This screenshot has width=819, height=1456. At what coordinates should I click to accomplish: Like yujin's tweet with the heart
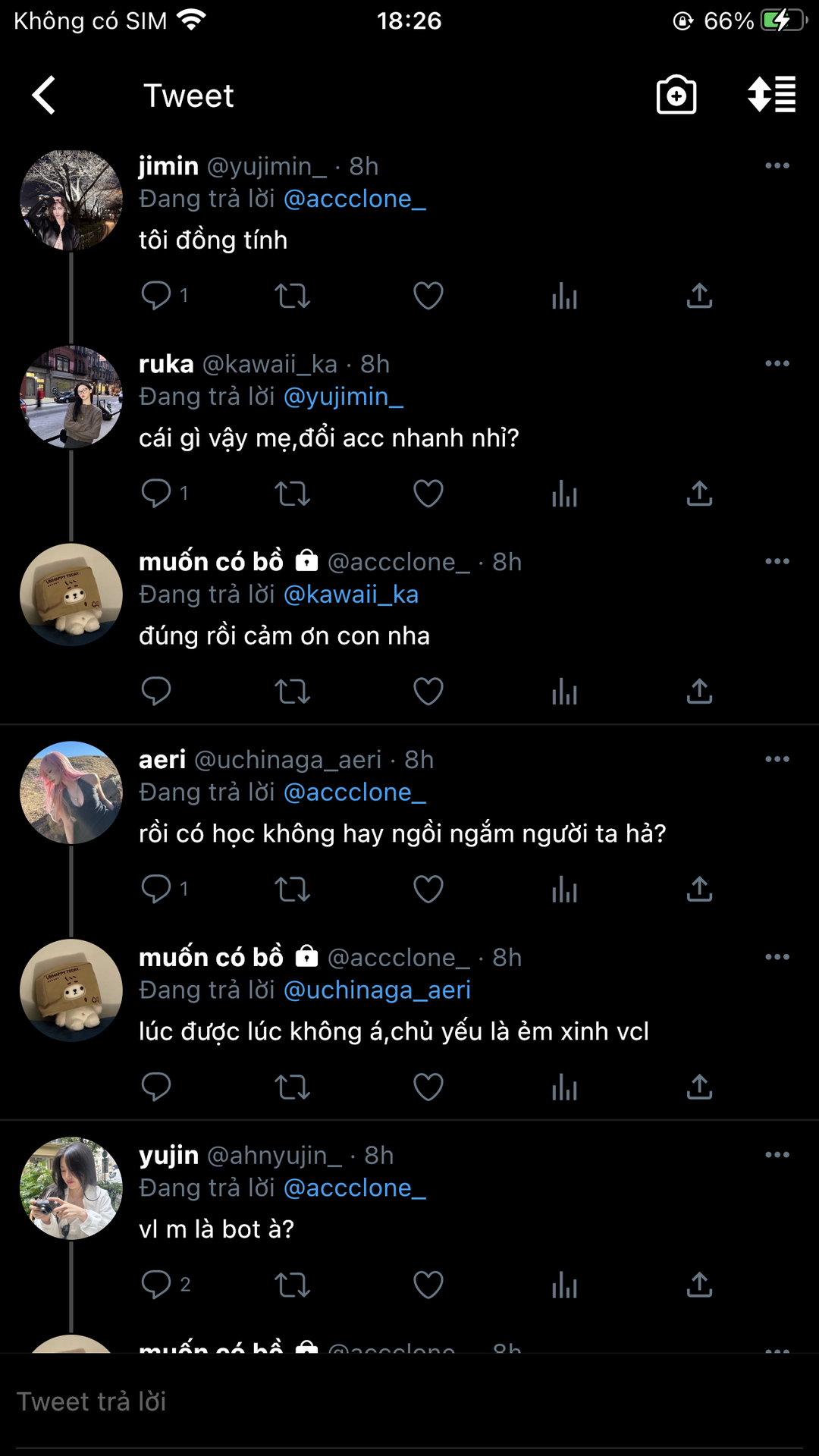[x=428, y=1285]
